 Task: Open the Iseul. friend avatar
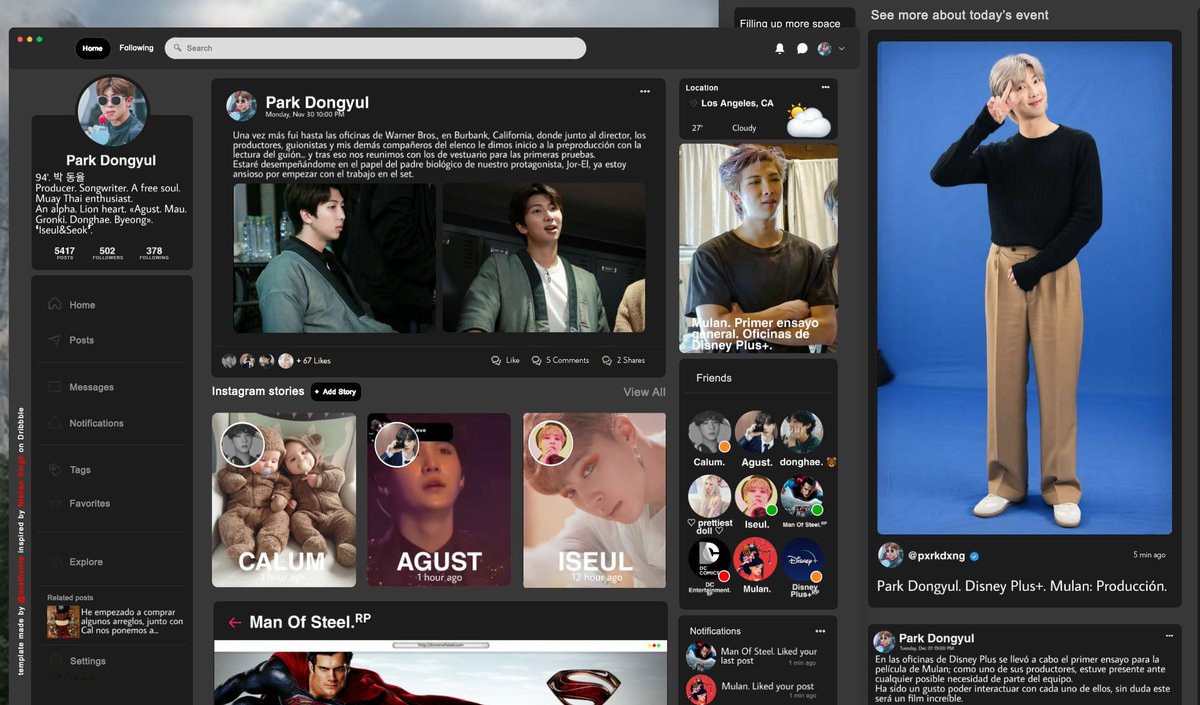tap(757, 496)
